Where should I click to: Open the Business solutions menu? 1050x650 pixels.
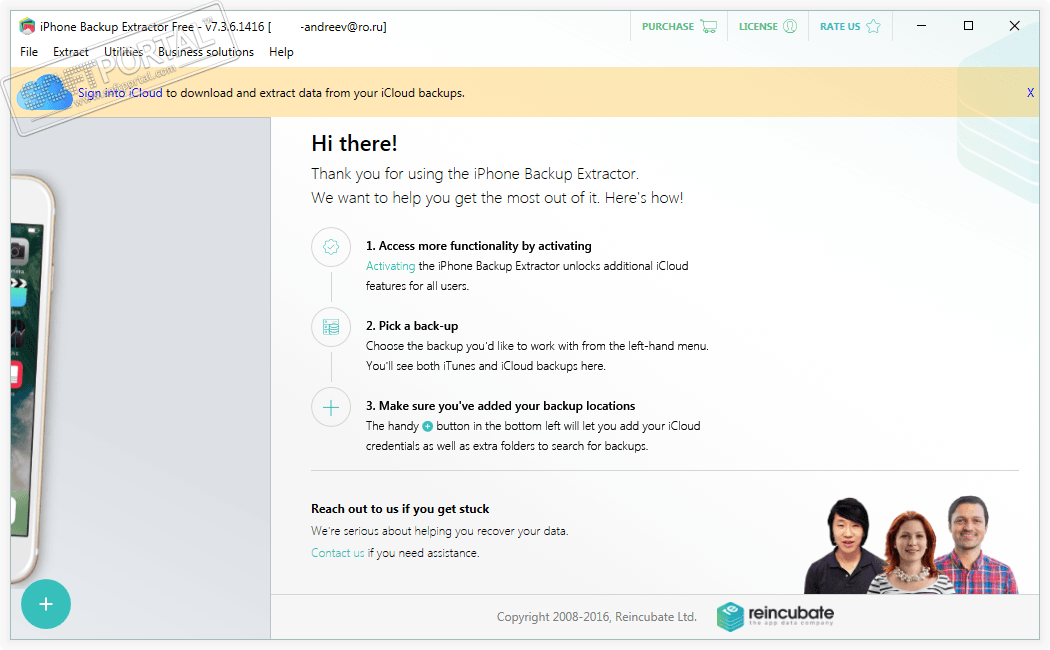click(x=206, y=52)
